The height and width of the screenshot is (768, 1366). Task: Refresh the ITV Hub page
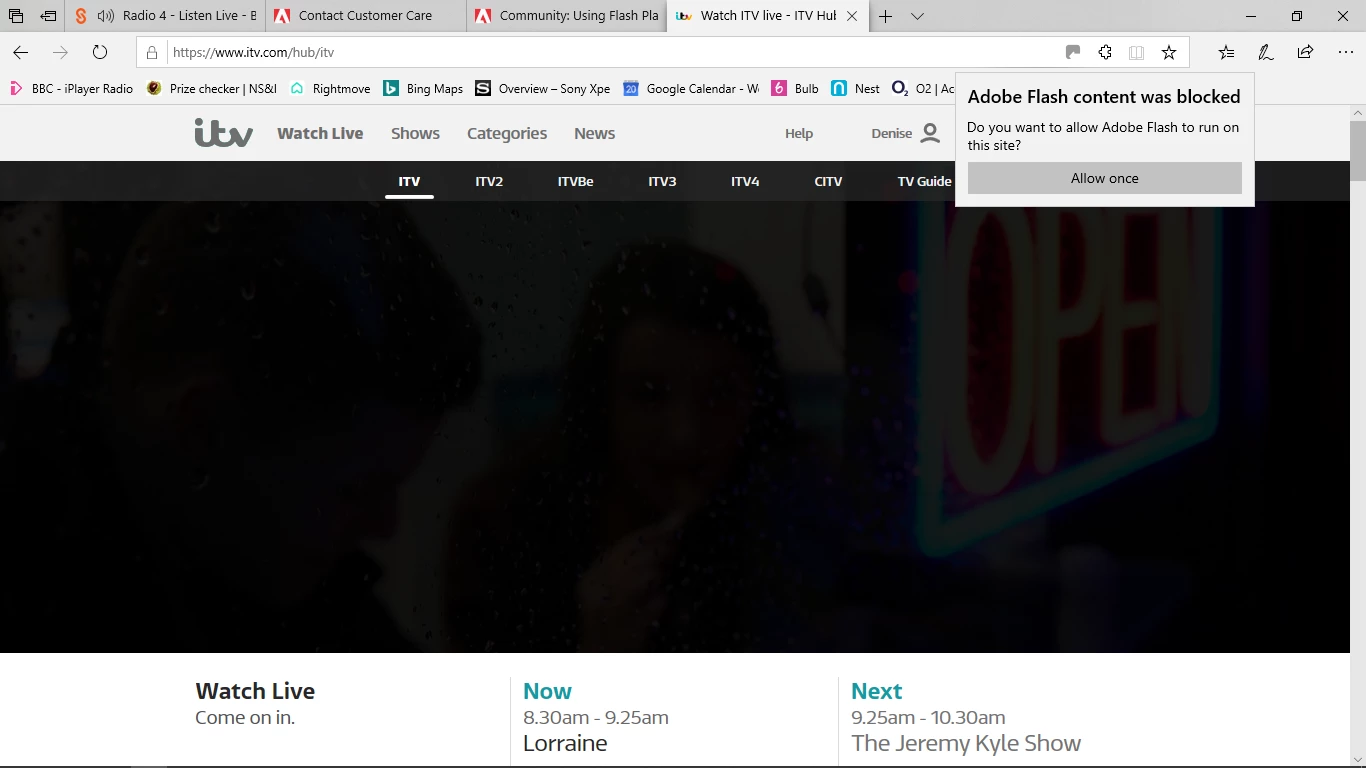(100, 52)
